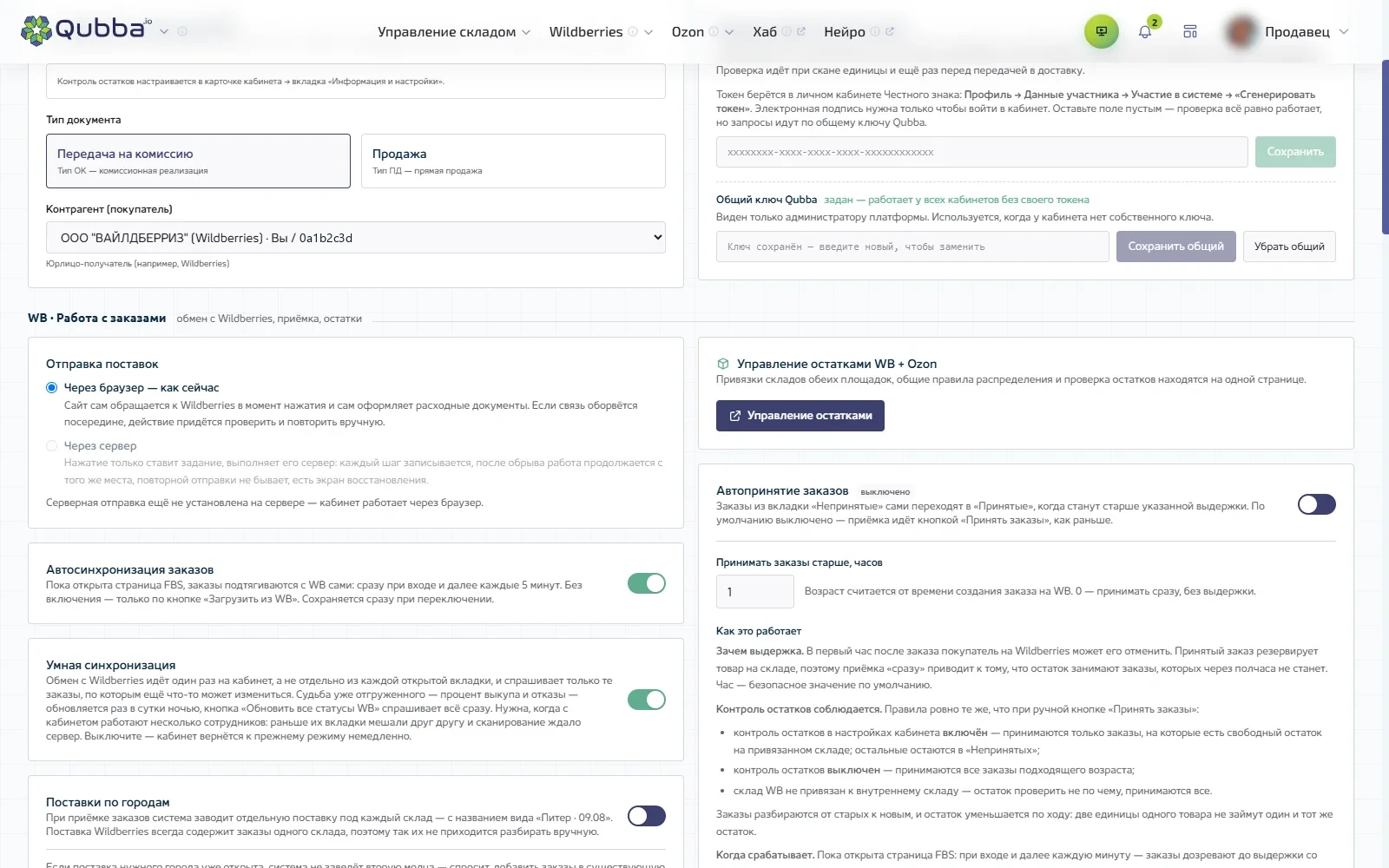1389x868 pixels.
Task: Click Сохранить общий button
Action: 1175,247
